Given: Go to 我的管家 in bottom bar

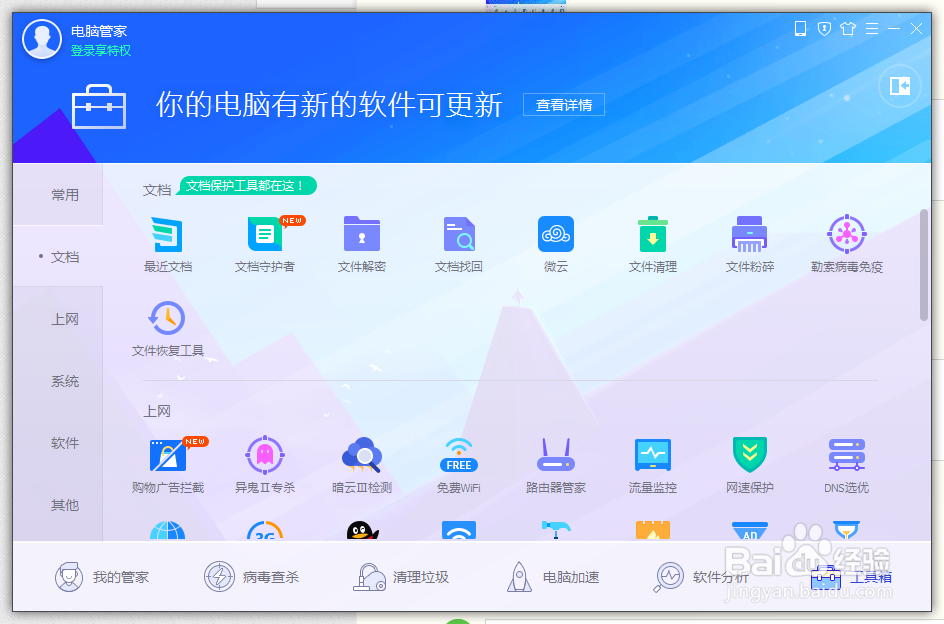Looking at the screenshot, I should [x=101, y=576].
